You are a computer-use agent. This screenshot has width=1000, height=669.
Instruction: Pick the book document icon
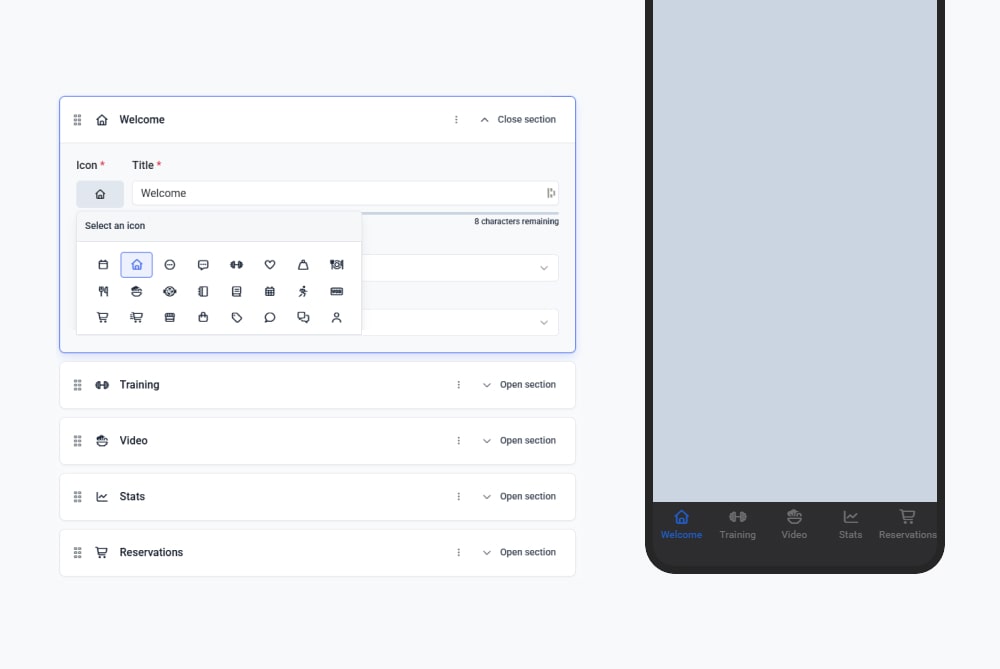pos(237,291)
